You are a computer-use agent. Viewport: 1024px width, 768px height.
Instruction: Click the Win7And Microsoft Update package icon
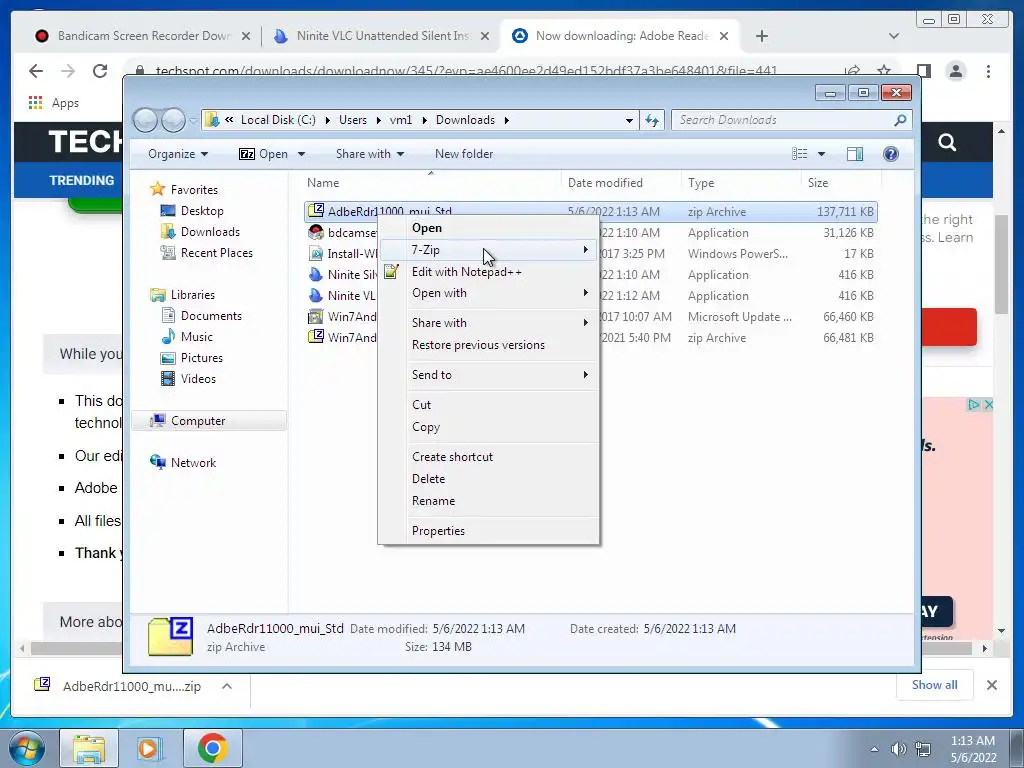pos(316,317)
